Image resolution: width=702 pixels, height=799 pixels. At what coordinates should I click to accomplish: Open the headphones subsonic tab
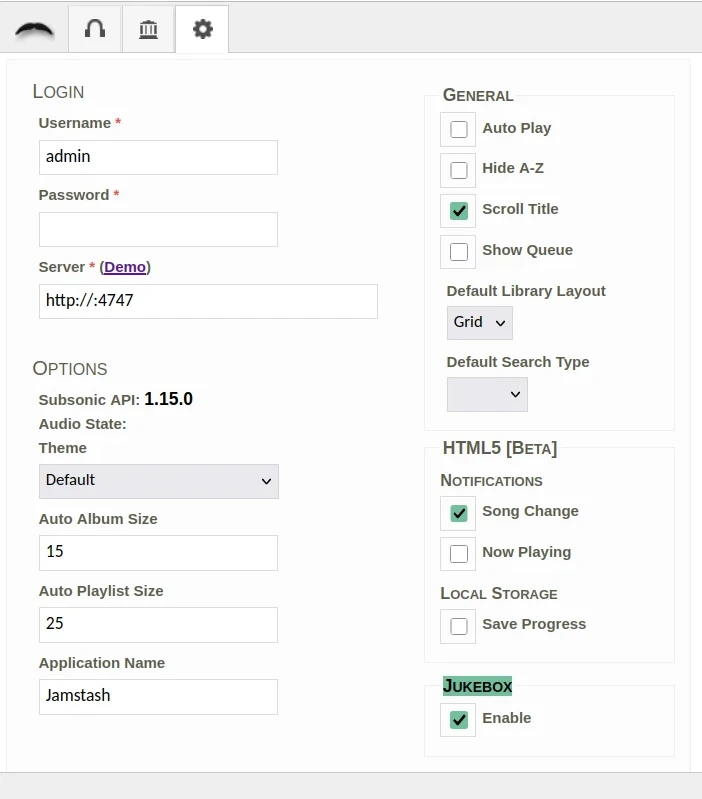pyautogui.click(x=95, y=29)
